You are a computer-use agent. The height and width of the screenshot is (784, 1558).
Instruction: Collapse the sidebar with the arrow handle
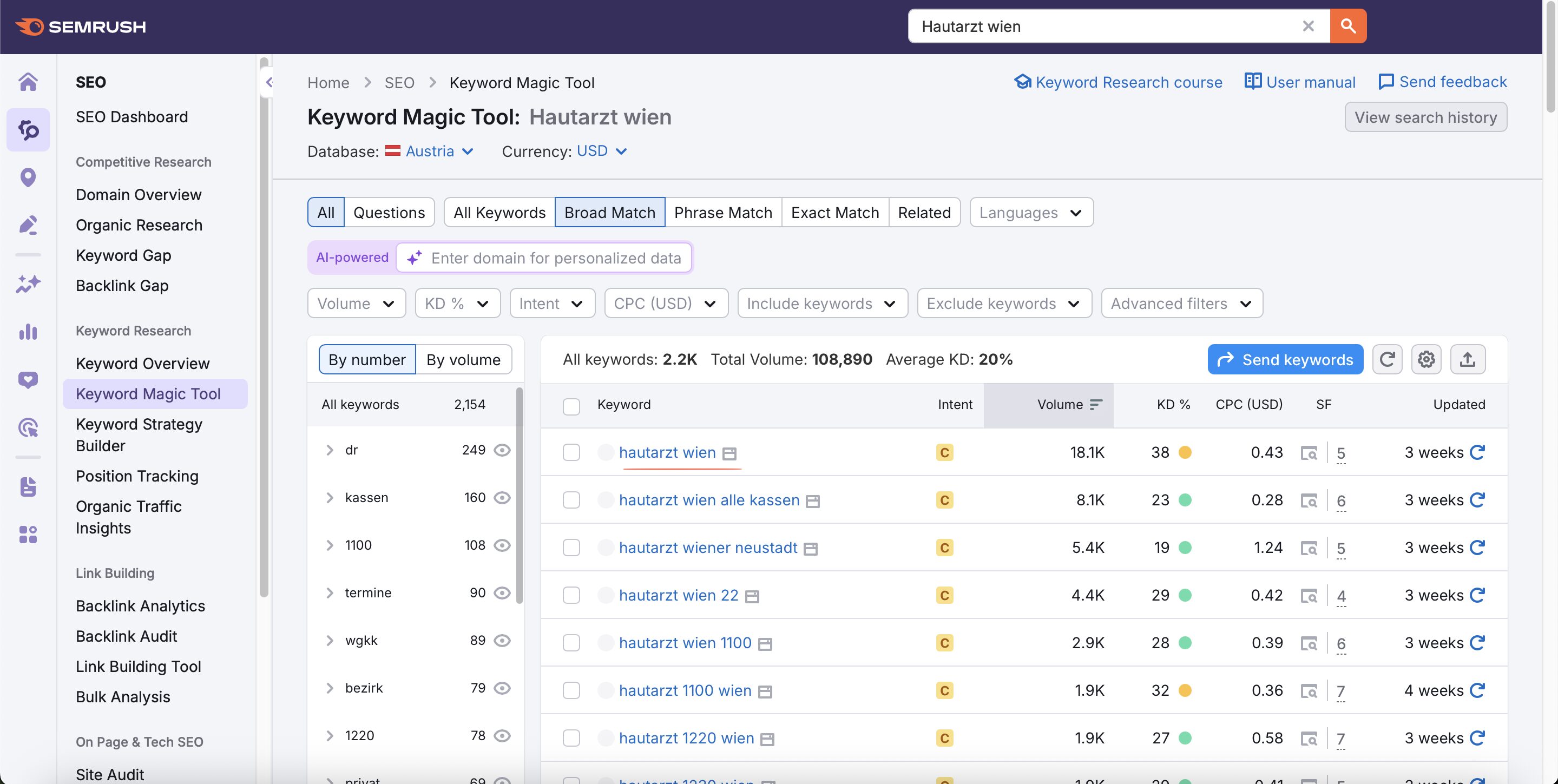(x=268, y=83)
